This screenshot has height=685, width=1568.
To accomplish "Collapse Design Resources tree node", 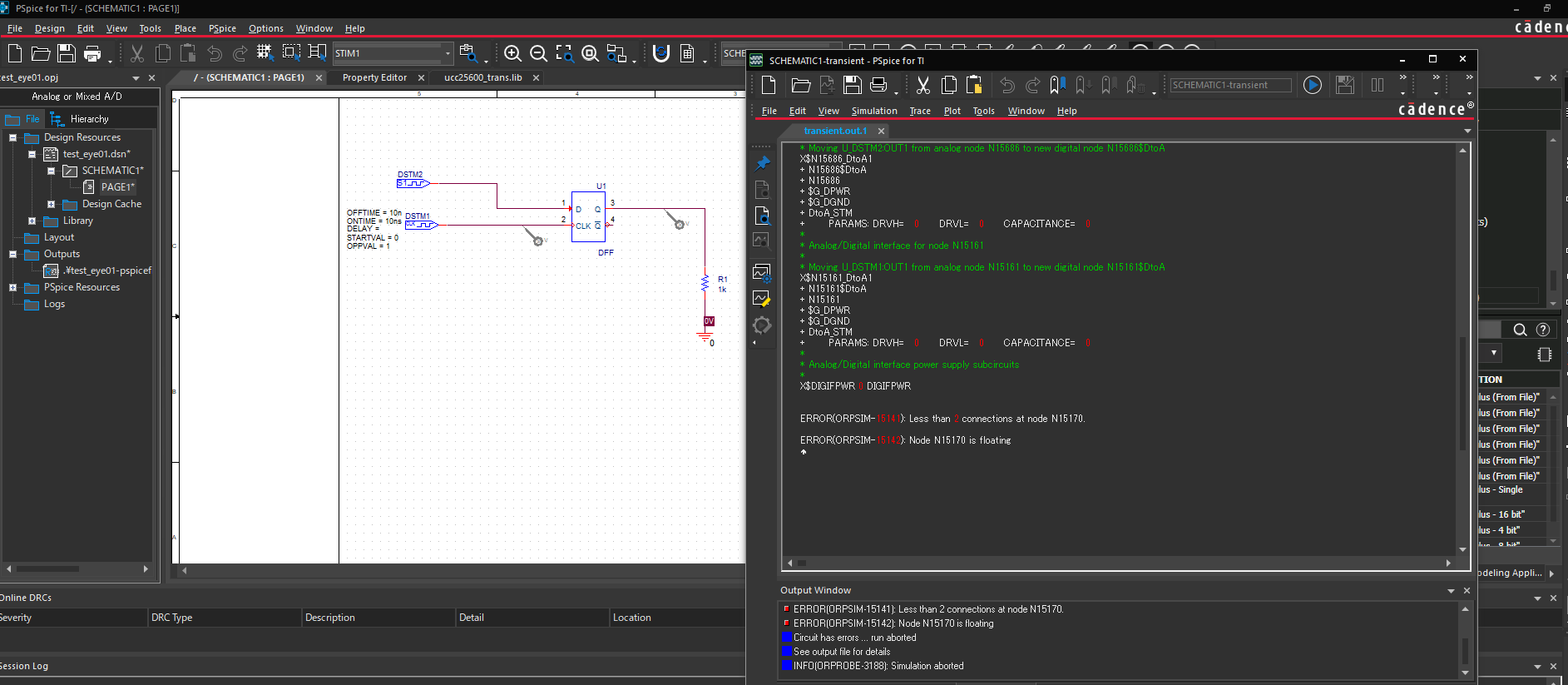I will tap(13, 137).
